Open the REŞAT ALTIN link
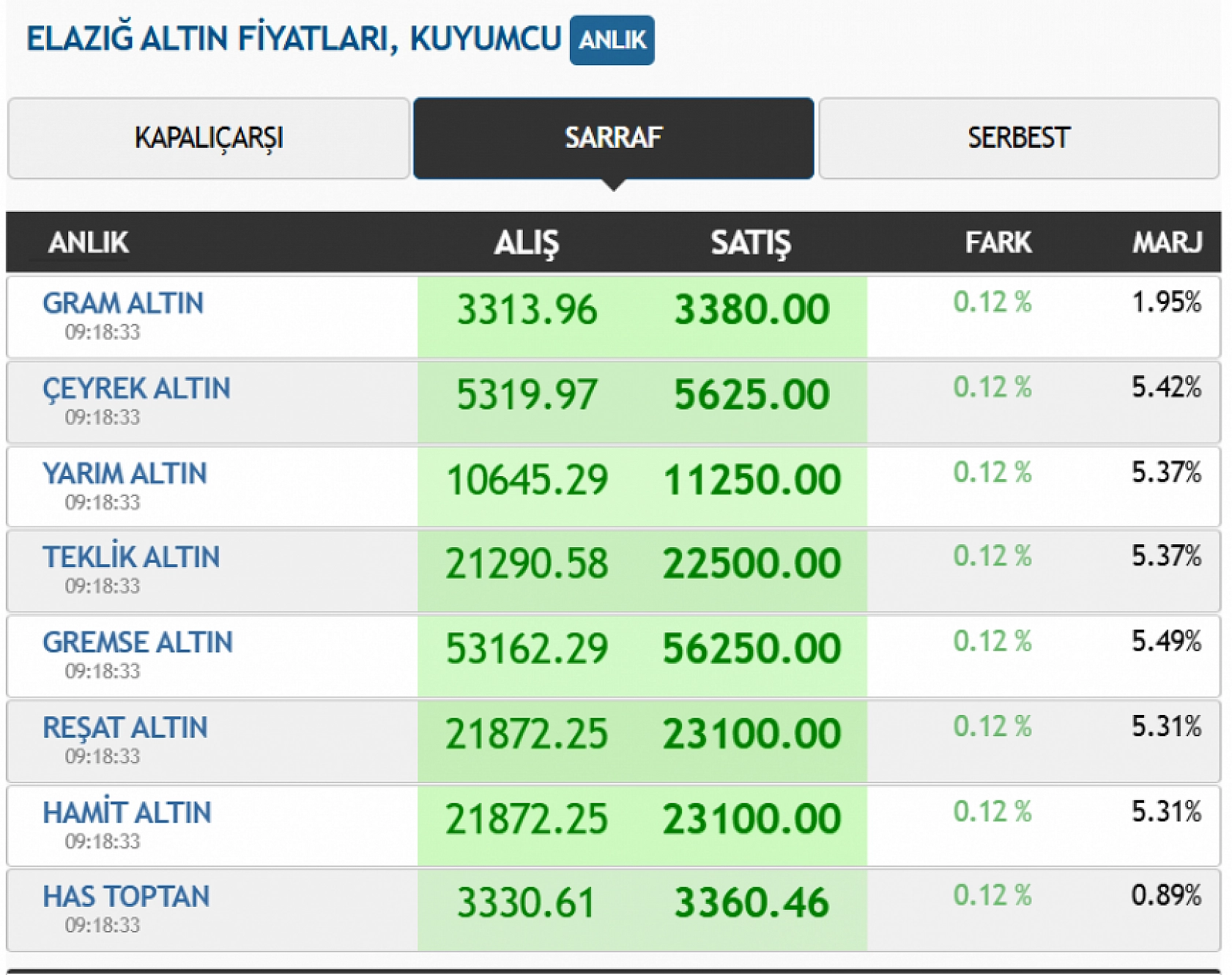 pos(125,727)
